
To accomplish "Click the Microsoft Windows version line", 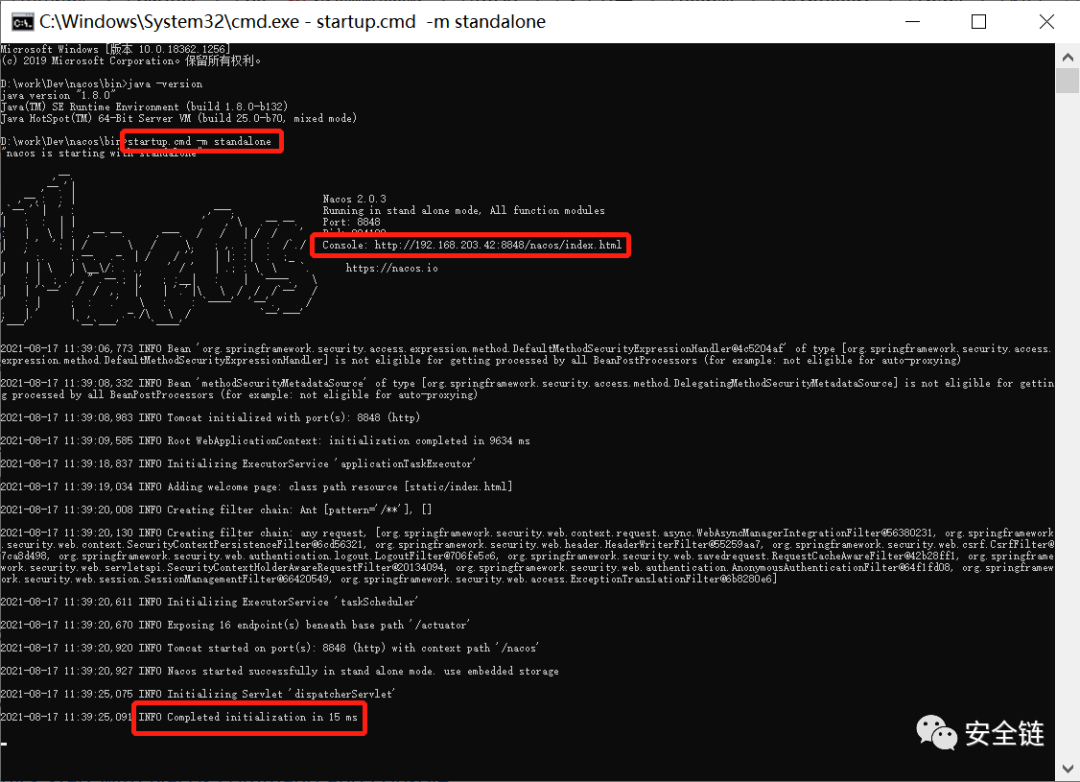I will click(114, 49).
